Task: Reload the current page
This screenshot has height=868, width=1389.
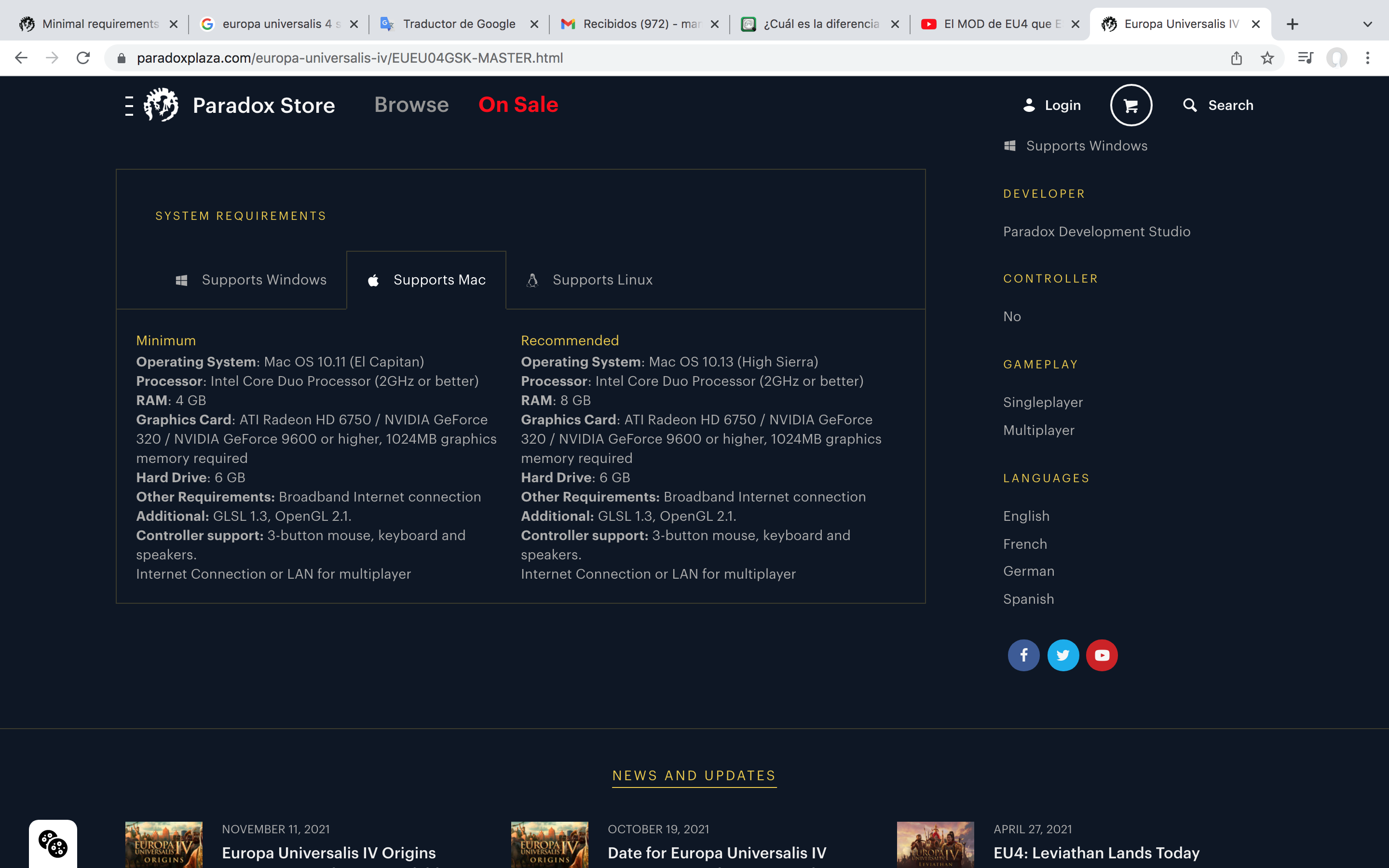Action: pos(83,58)
